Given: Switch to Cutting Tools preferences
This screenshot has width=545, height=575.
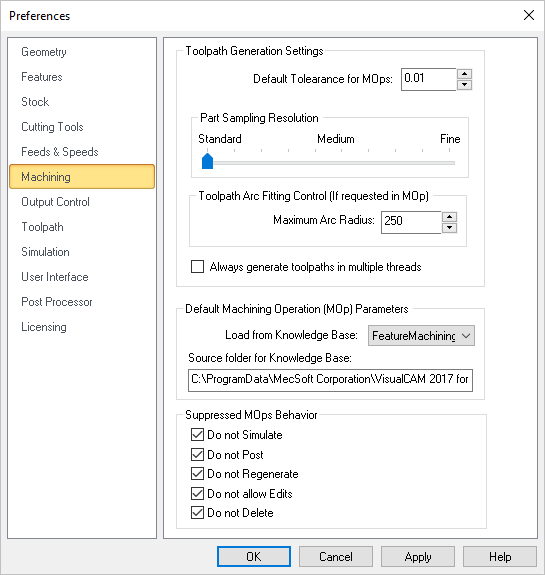Looking at the screenshot, I should pos(52,127).
